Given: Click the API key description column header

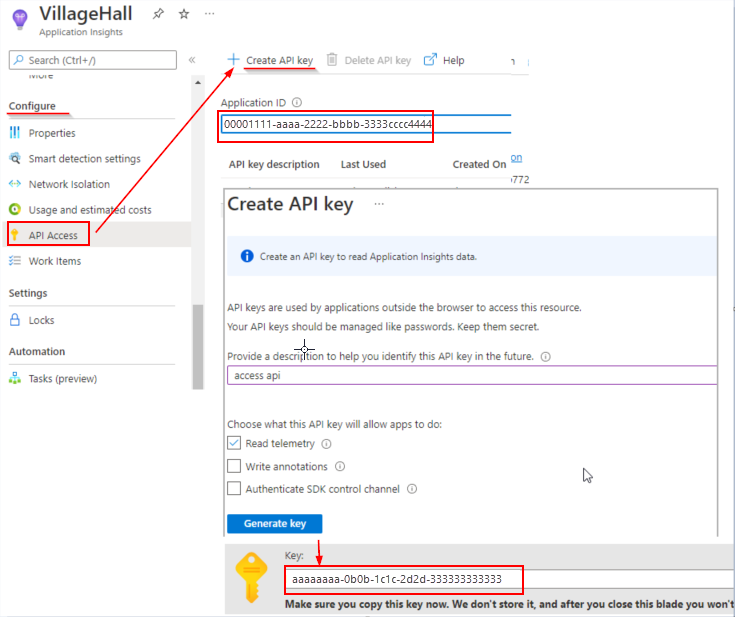Looking at the screenshot, I should 274,164.
